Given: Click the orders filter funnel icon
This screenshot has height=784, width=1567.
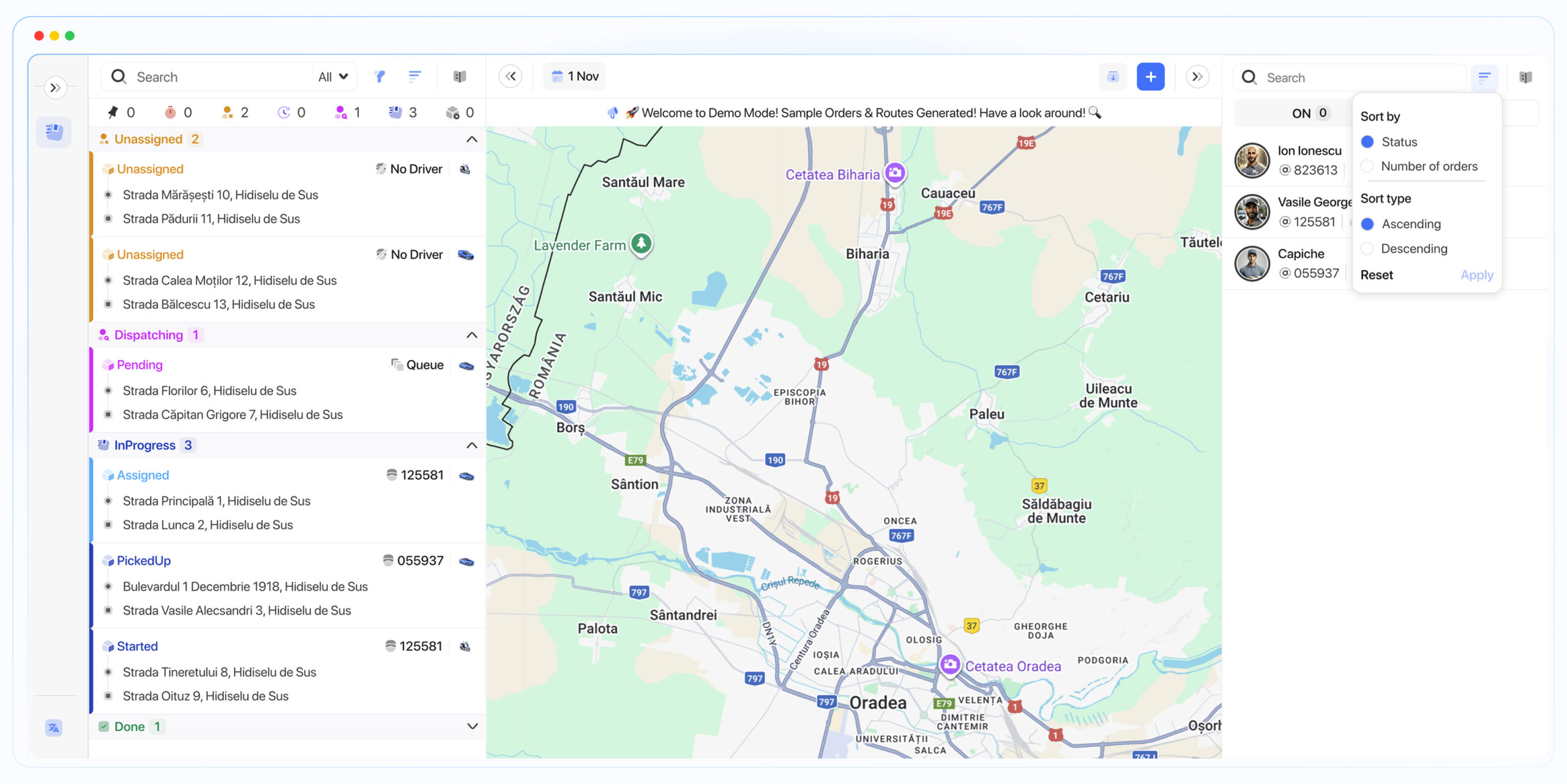Looking at the screenshot, I should (380, 77).
